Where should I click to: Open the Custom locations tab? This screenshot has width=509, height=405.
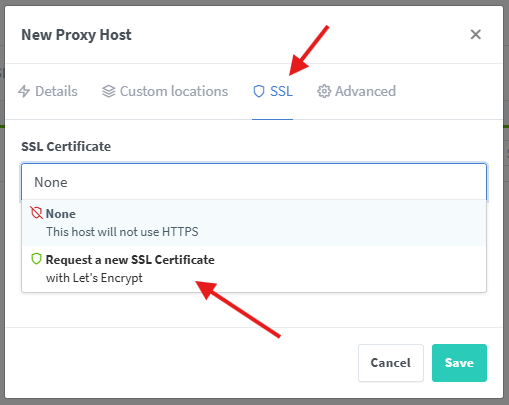pyautogui.click(x=165, y=91)
